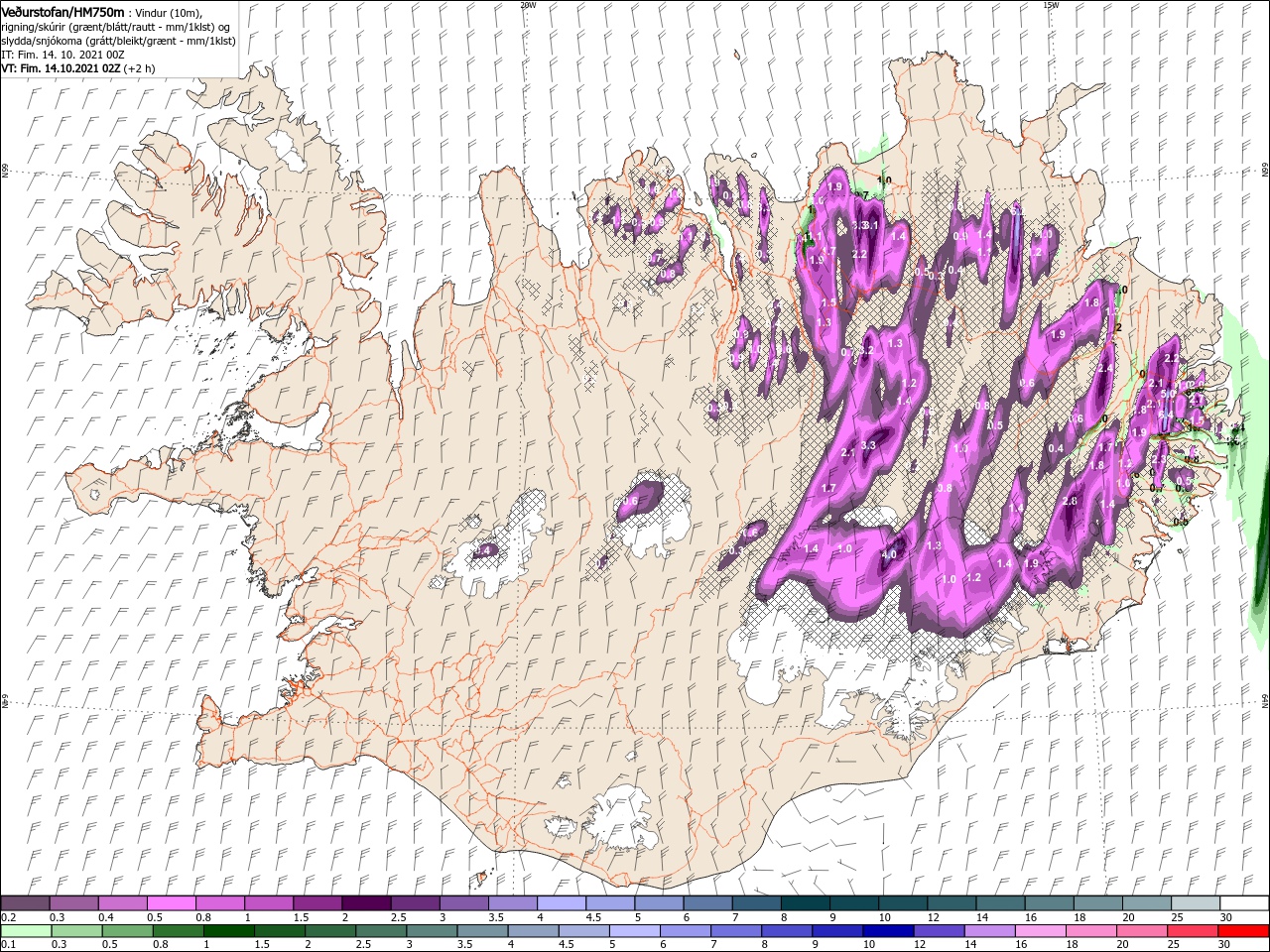The image size is (1270, 952).
Task: Click the violet swatch right of 12 in rain legend
Action: [940, 931]
